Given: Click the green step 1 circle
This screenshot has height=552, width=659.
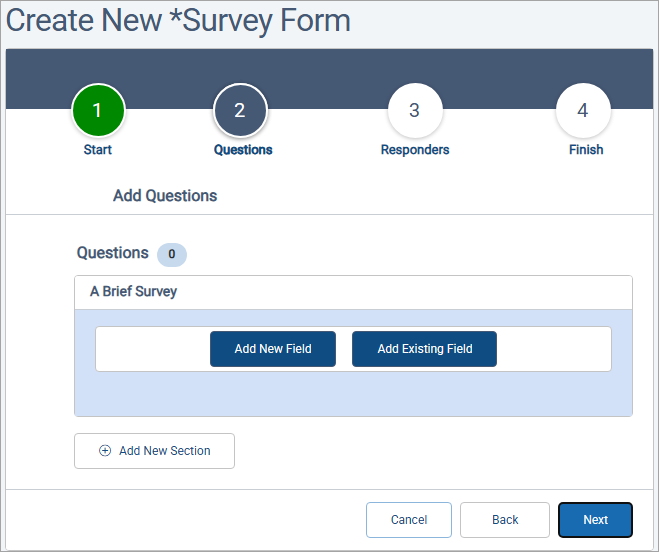Looking at the screenshot, I should coord(97,111).
